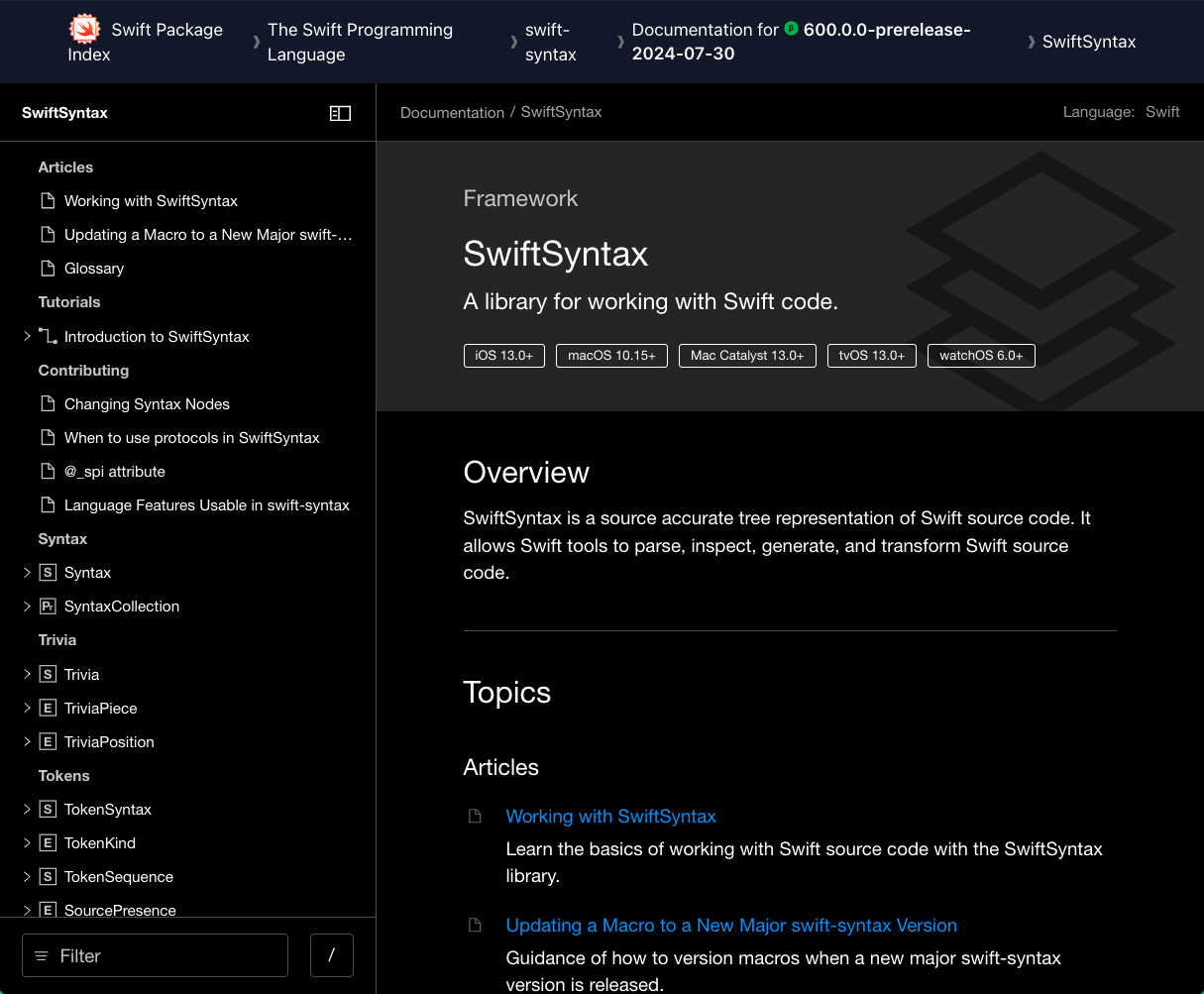Click the Filter input field
Image resolution: width=1204 pixels, height=994 pixels.
point(155,955)
